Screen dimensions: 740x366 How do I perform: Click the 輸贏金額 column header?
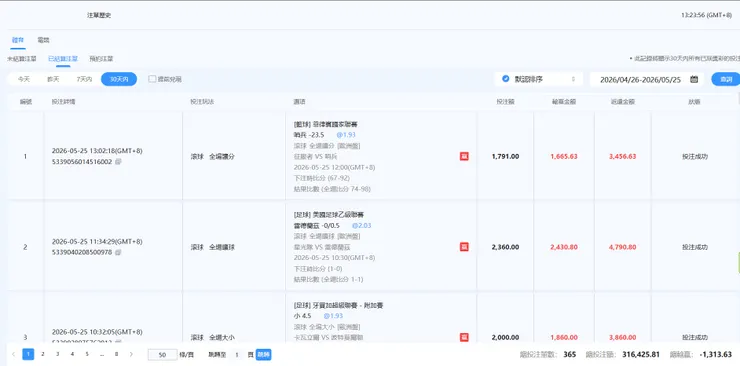click(564, 101)
